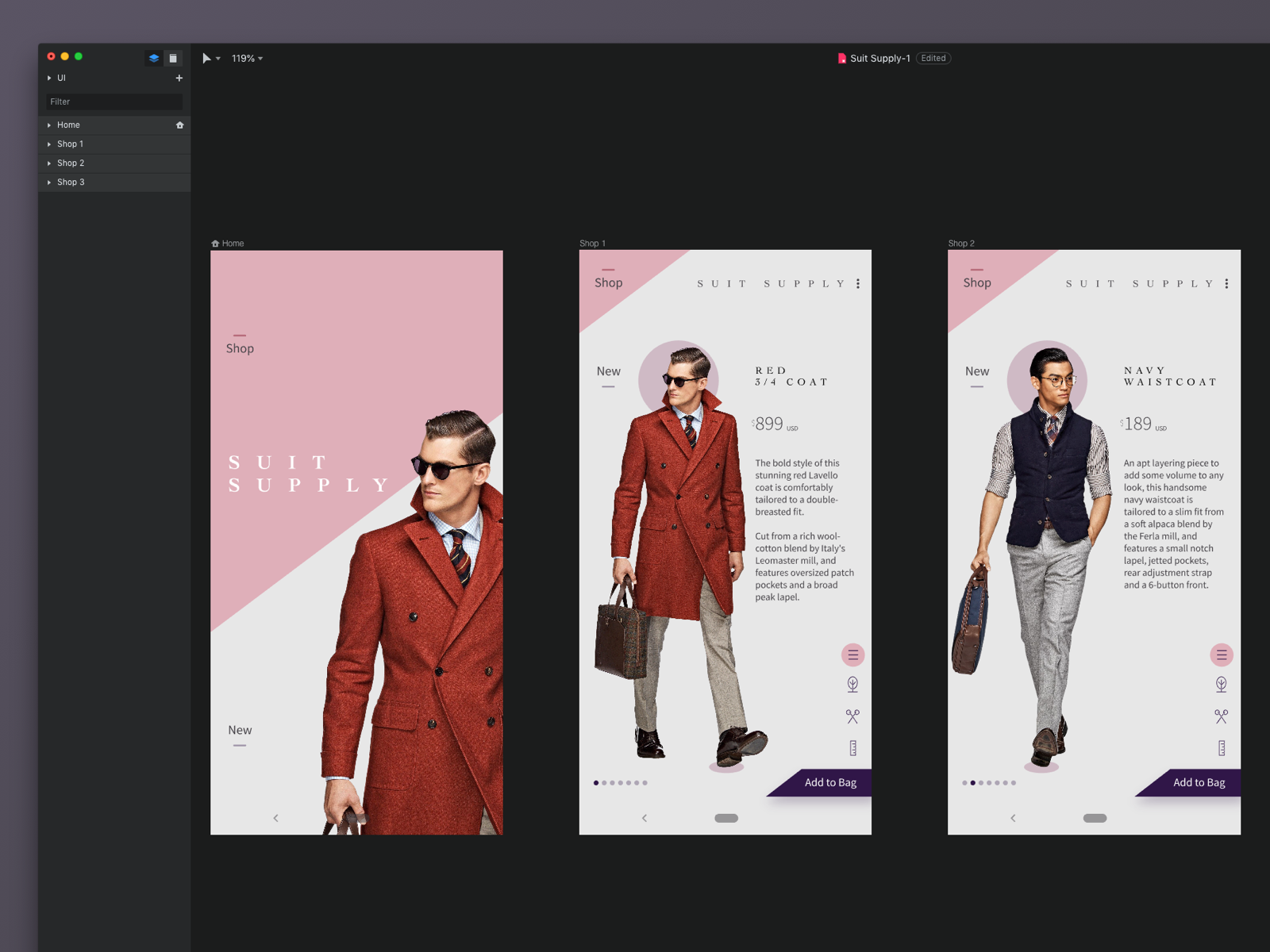Select the Home layer in list
Viewport: 1270px width, 952px height.
pyautogui.click(x=114, y=125)
